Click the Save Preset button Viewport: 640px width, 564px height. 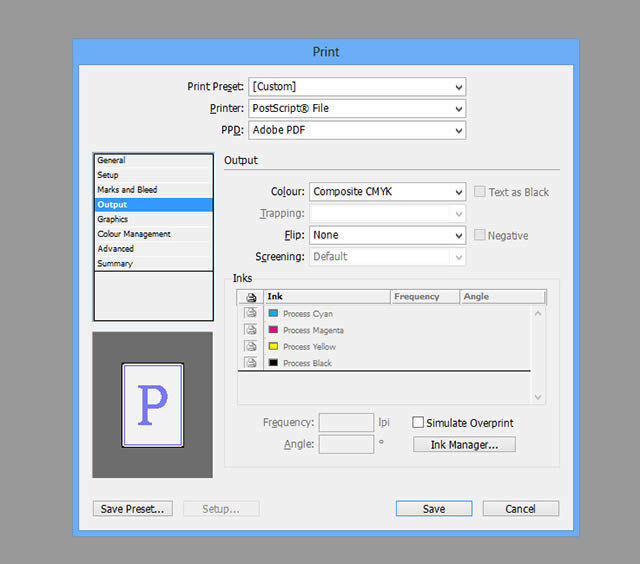click(133, 509)
